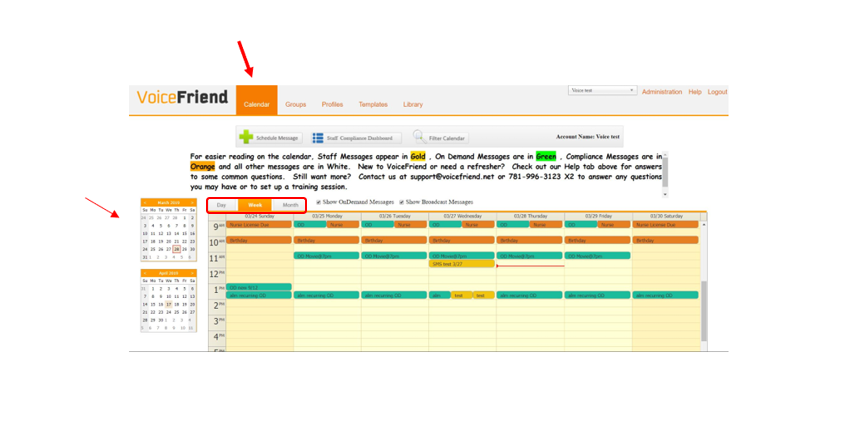Open Thursday's orange Nurse event
The image size is (847, 423).
pos(546,224)
